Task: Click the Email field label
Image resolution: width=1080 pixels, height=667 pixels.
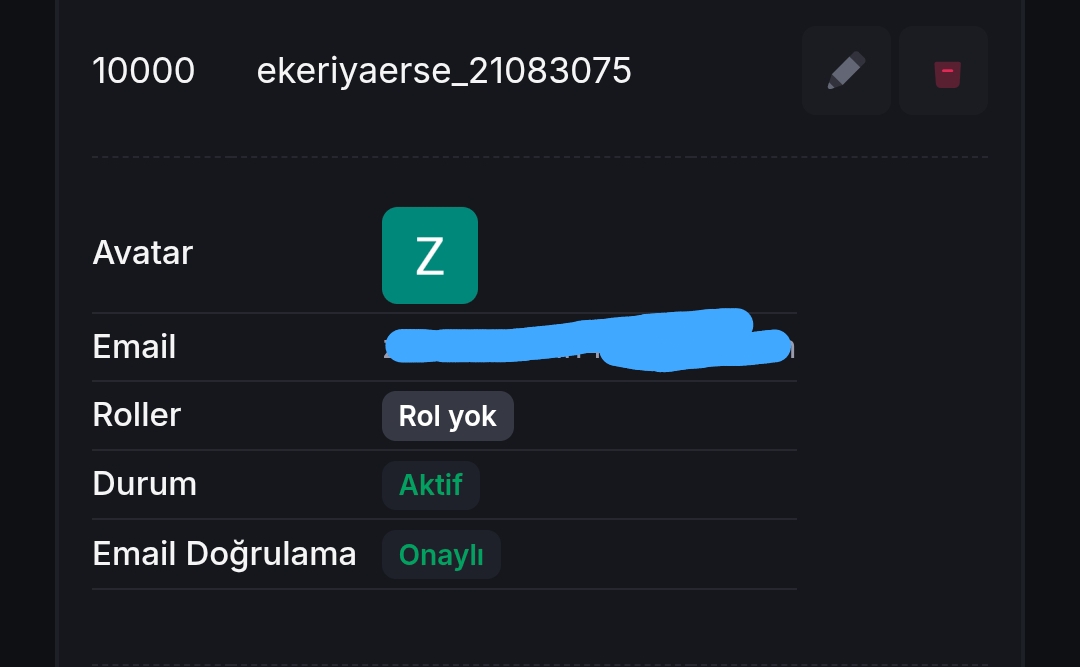Action: tap(134, 347)
